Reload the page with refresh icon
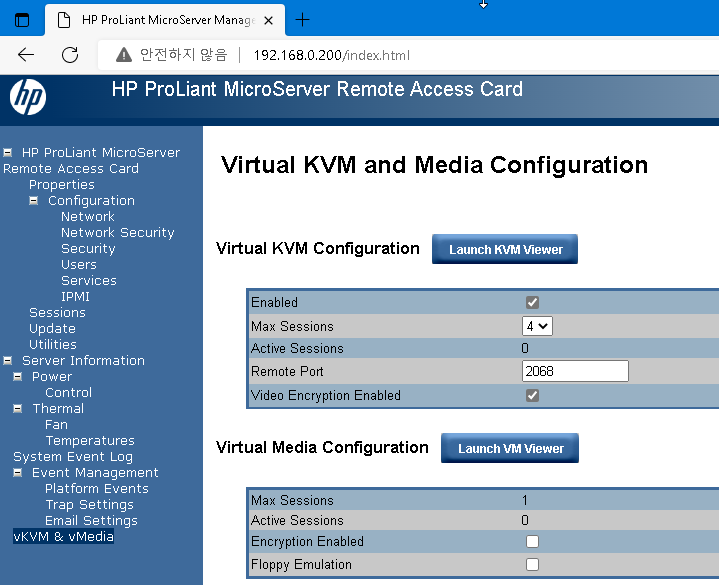Image resolution: width=719 pixels, height=585 pixels. tap(70, 55)
